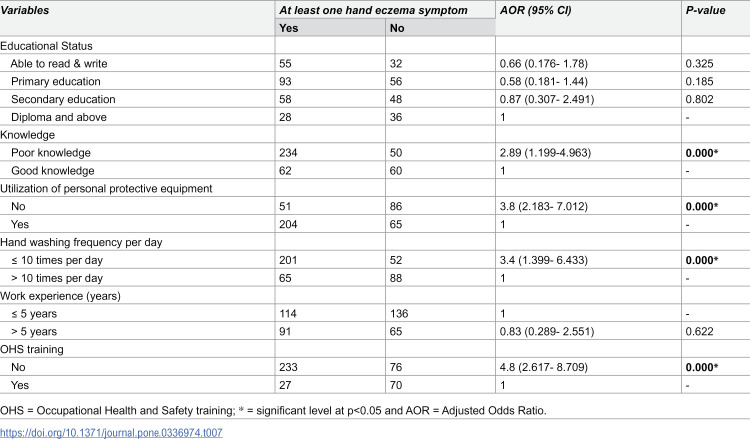Viewport: 750px width, 439px height.
Task: Select the 2.89 (1.199-4.963) AOR cell
Action: [545, 153]
